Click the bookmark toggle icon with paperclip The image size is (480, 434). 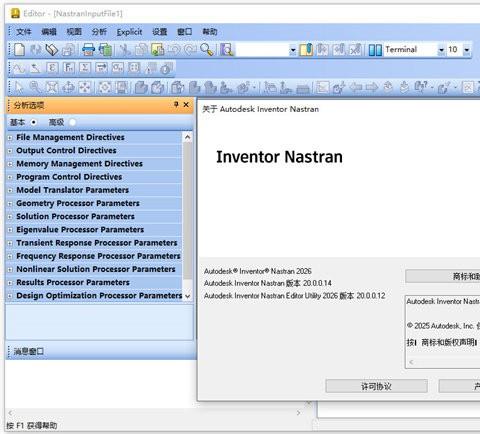[306, 50]
